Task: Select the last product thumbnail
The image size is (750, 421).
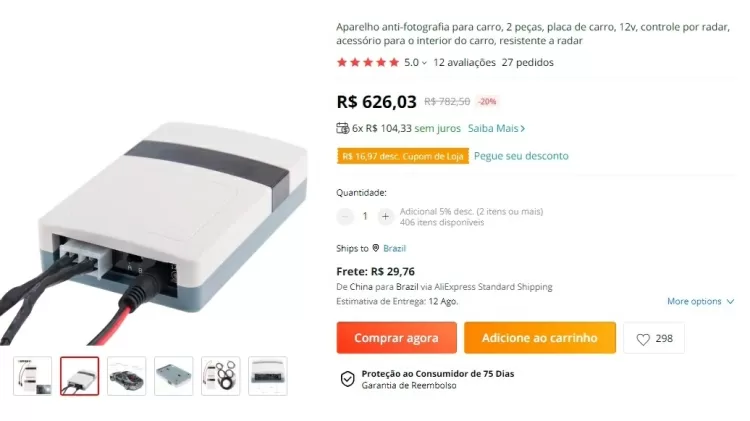Action: [267, 376]
